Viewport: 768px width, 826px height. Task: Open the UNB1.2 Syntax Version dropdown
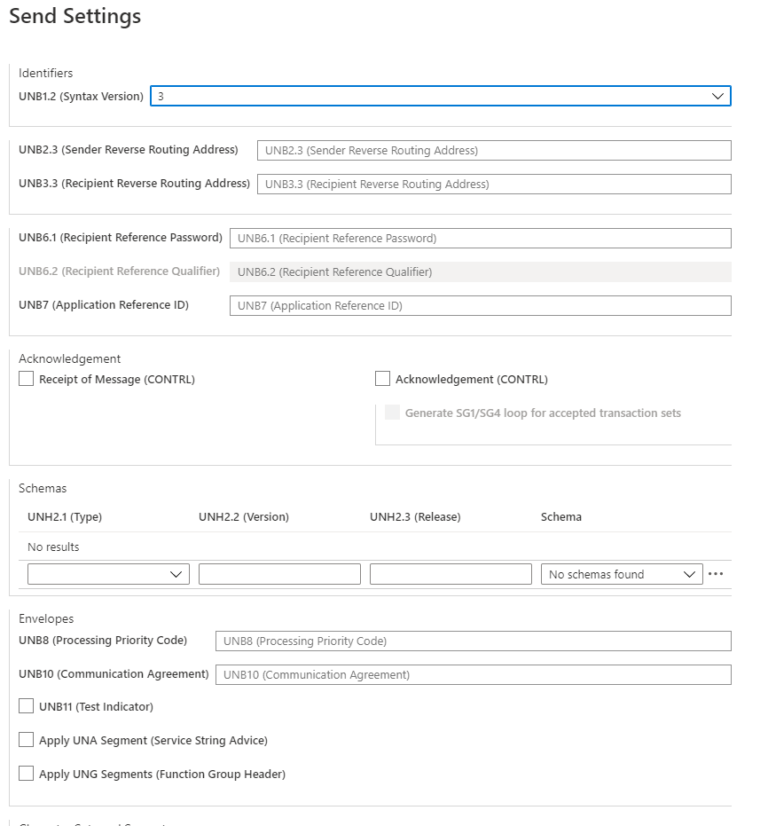[x=717, y=96]
